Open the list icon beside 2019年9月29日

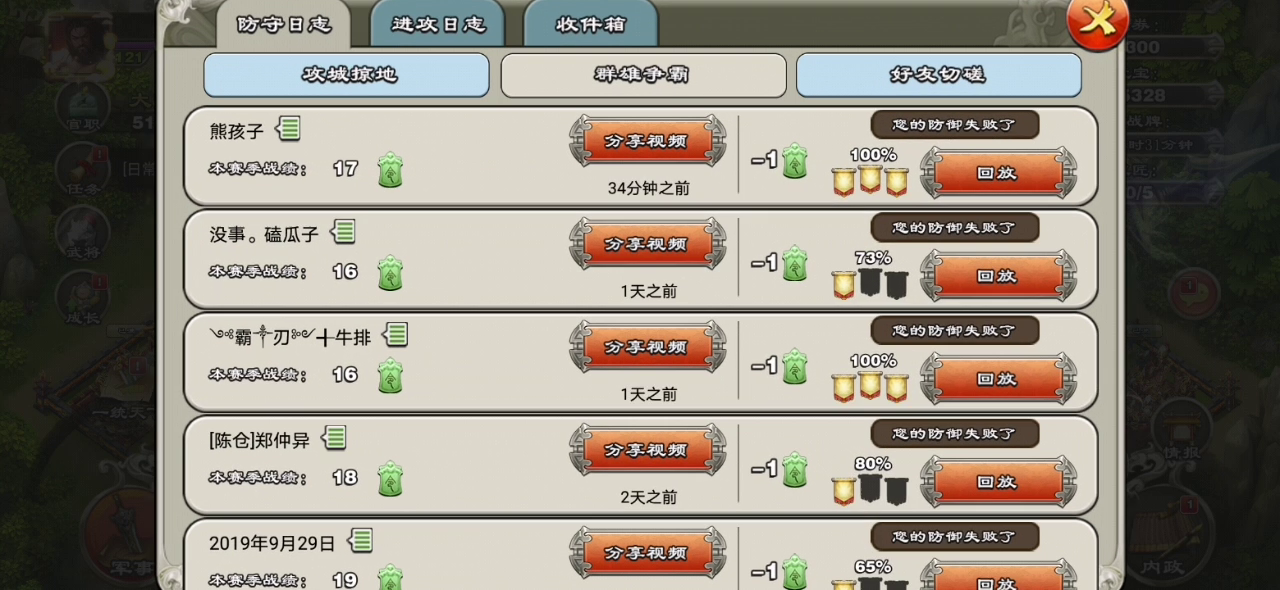[x=360, y=541]
